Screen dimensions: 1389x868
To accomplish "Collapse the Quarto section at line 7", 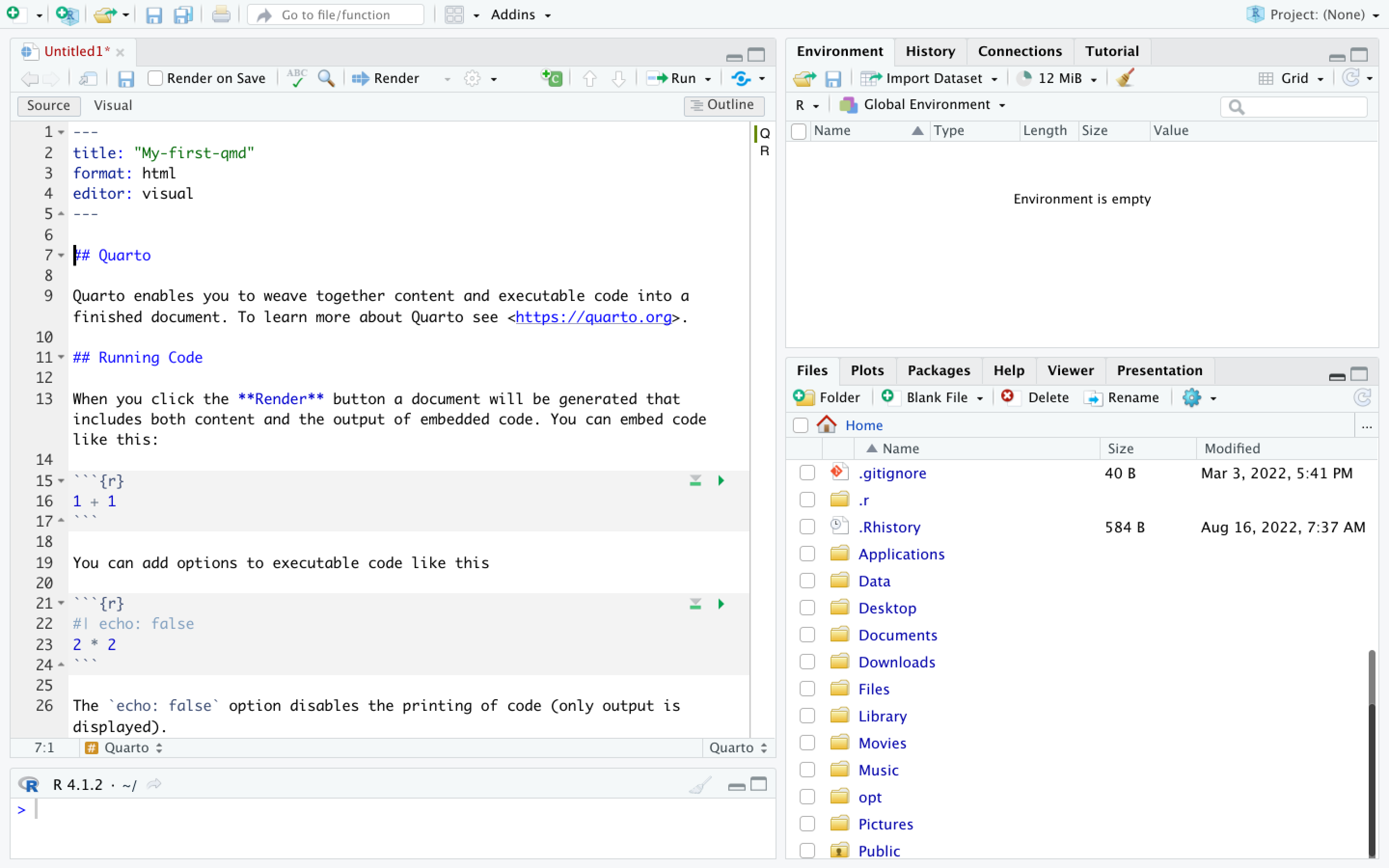I will [x=61, y=255].
